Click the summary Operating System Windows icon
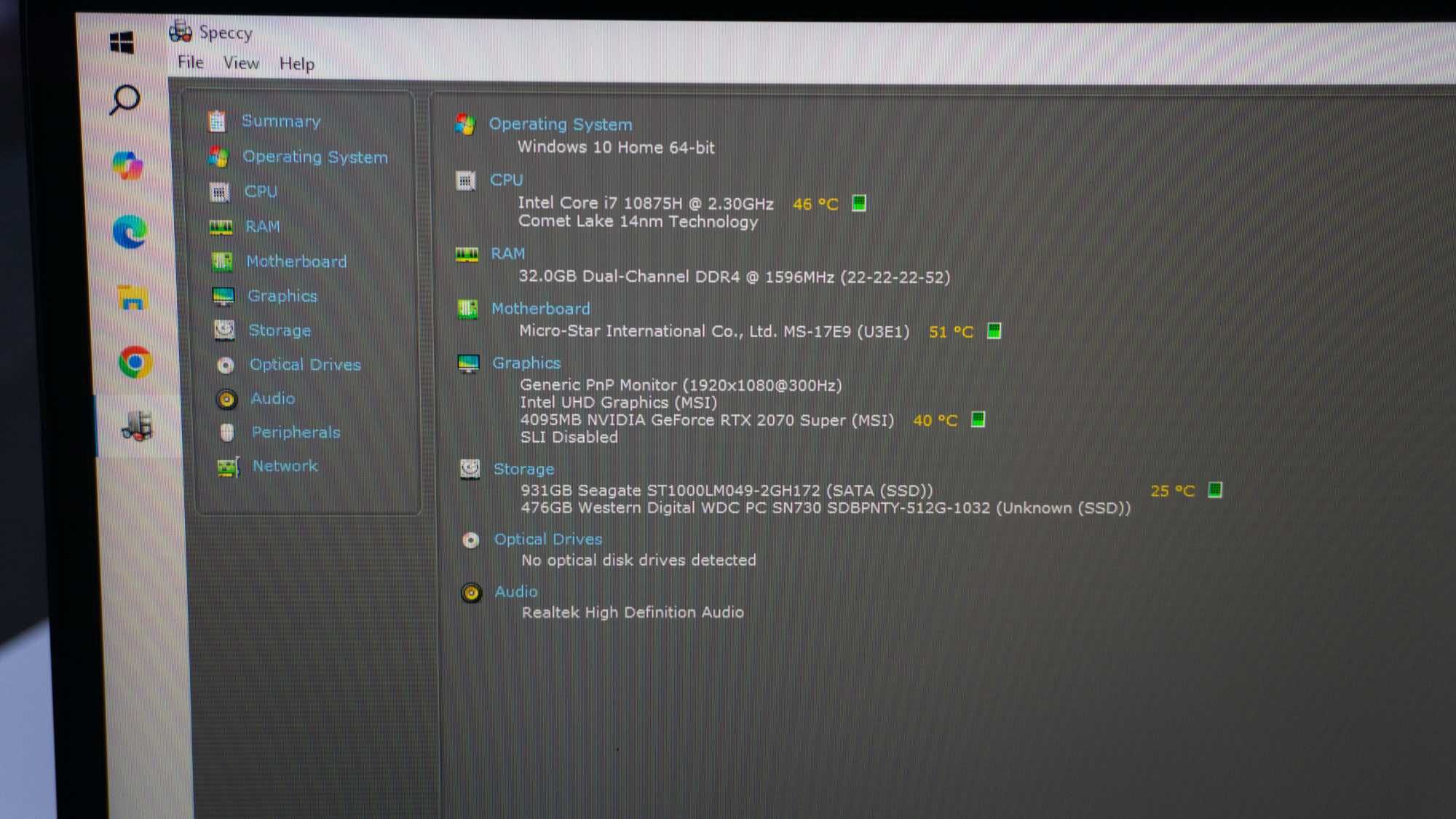 point(465,124)
